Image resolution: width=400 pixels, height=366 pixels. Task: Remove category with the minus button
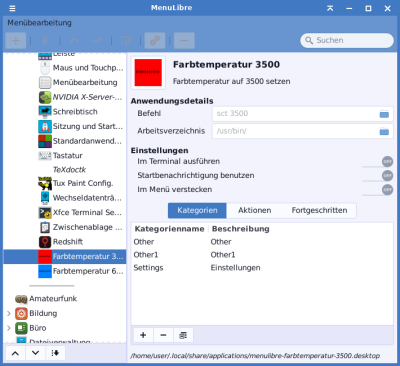click(163, 335)
